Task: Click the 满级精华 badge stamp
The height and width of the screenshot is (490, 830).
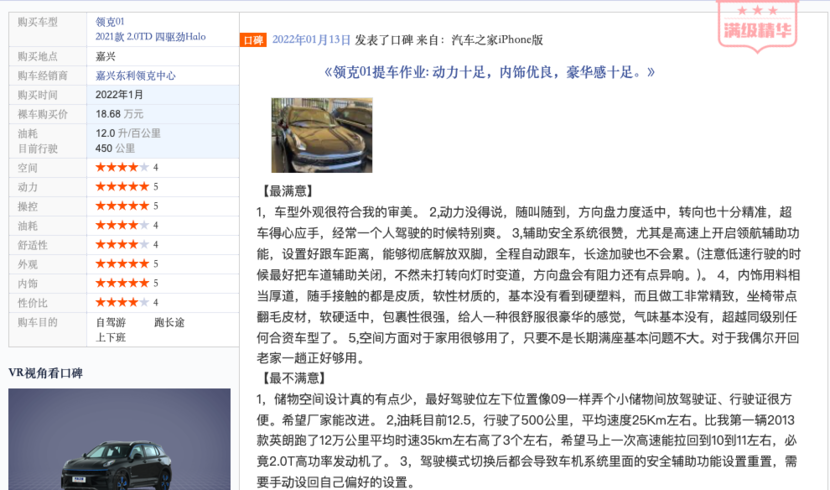Action: click(757, 26)
